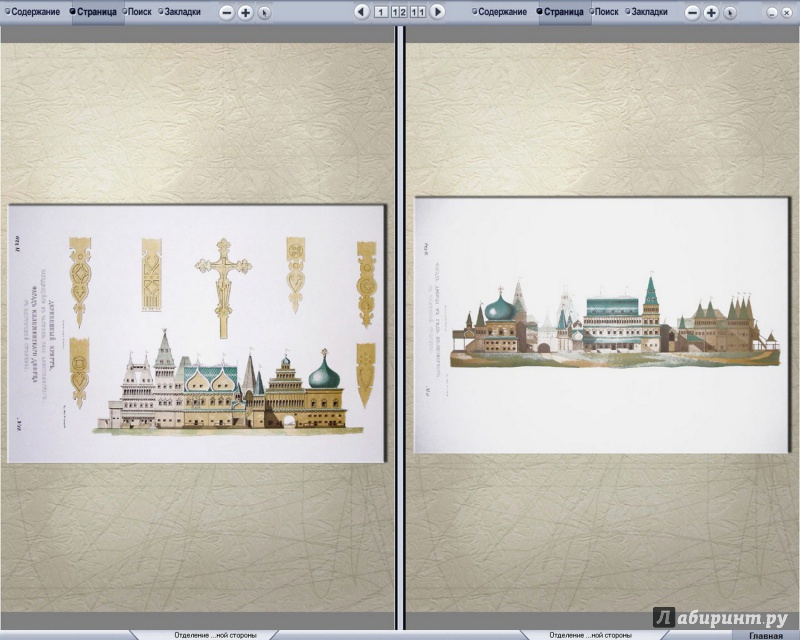The image size is (800, 640).
Task: Activate pointer tool in left pane
Action: (264, 13)
